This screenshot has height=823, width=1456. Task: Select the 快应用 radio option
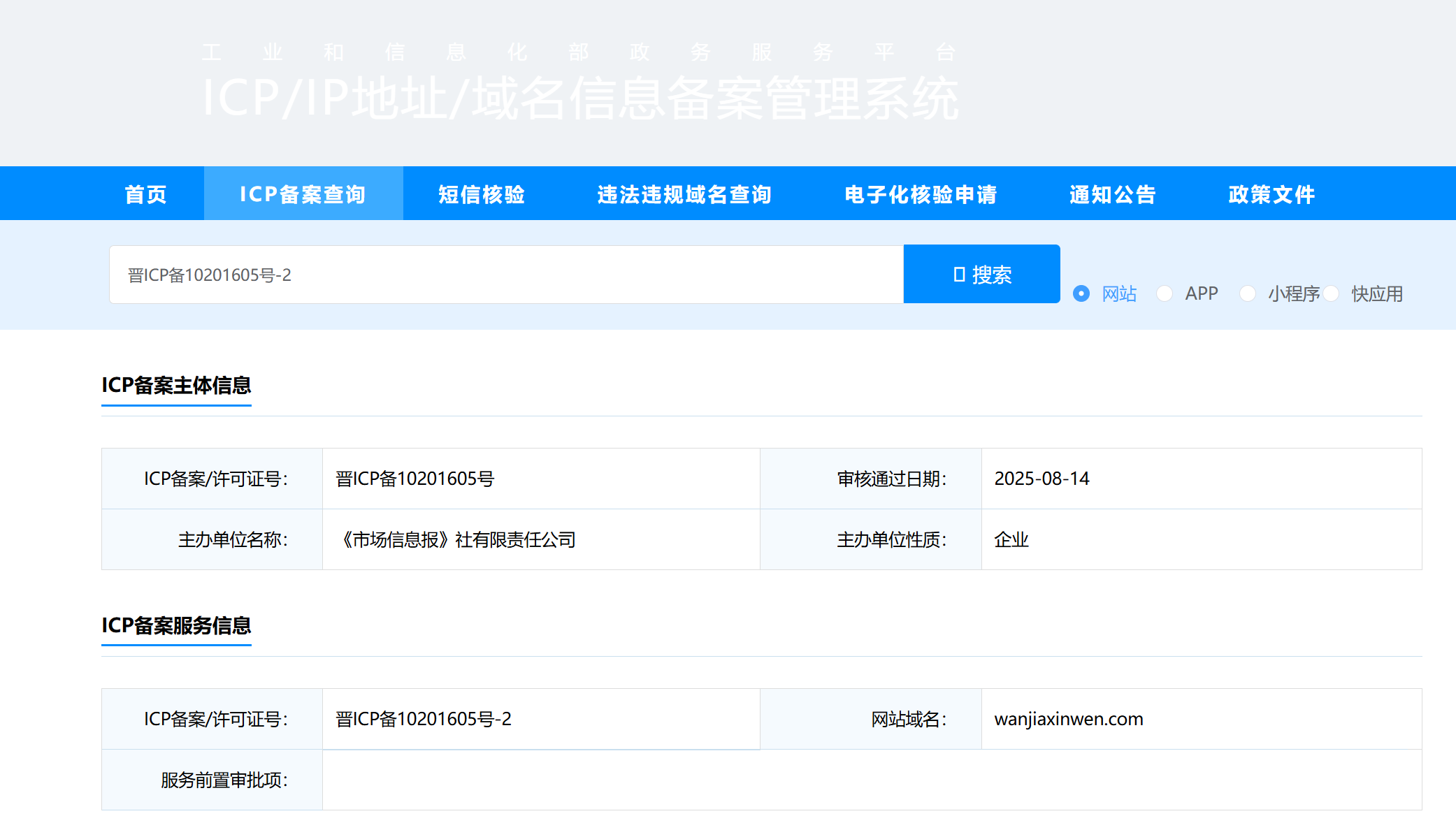tap(1332, 293)
